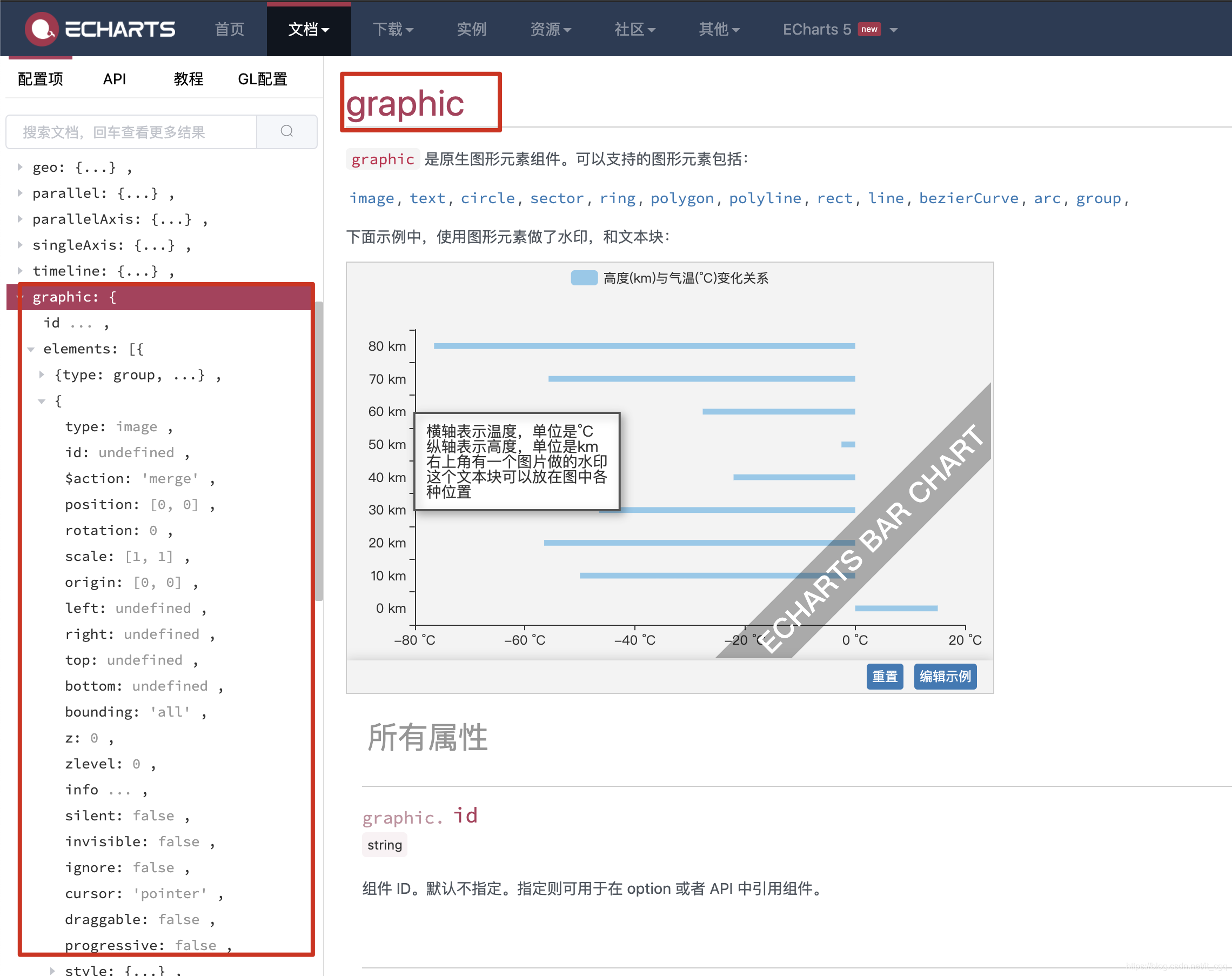Expand the geo configuration node
1232x976 pixels.
coord(19,167)
